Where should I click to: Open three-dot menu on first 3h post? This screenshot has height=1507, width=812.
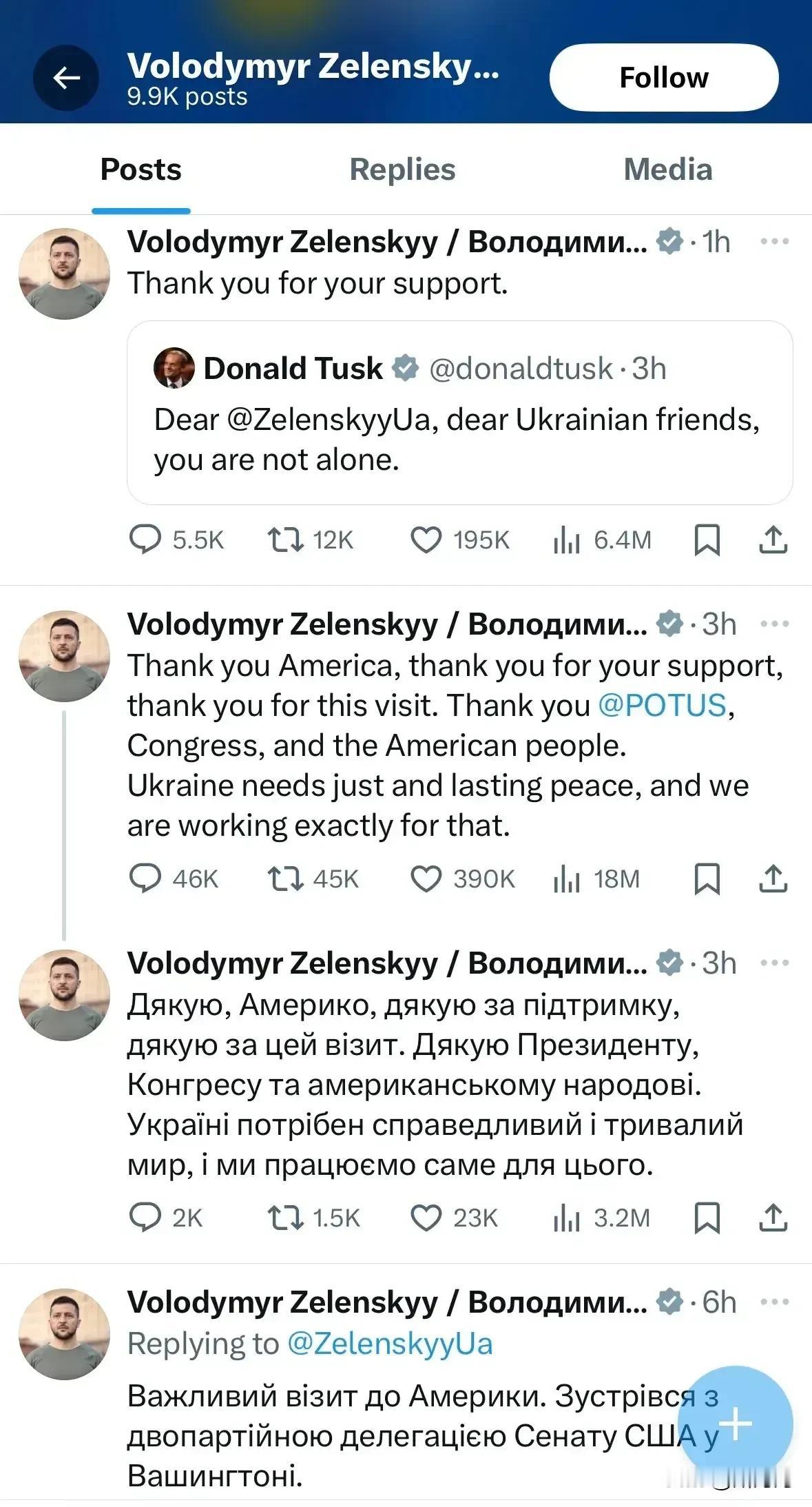[774, 624]
